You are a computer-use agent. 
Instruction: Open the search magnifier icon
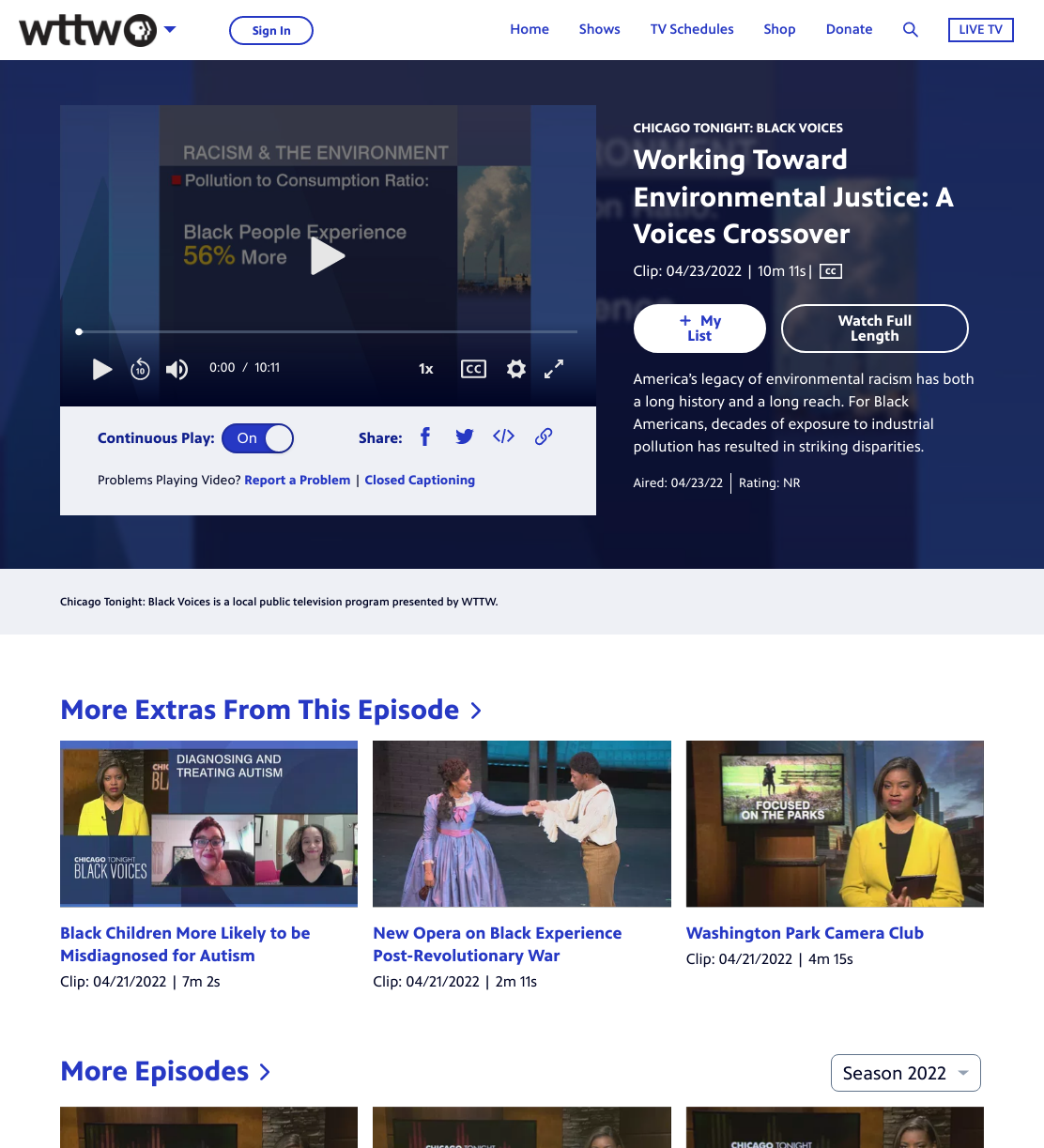point(910,29)
